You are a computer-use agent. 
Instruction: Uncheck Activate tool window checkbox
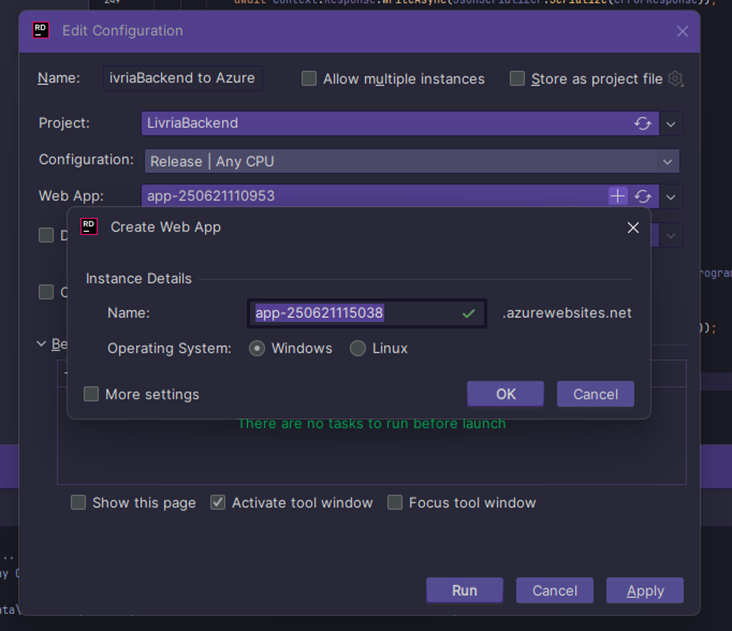tap(218, 503)
